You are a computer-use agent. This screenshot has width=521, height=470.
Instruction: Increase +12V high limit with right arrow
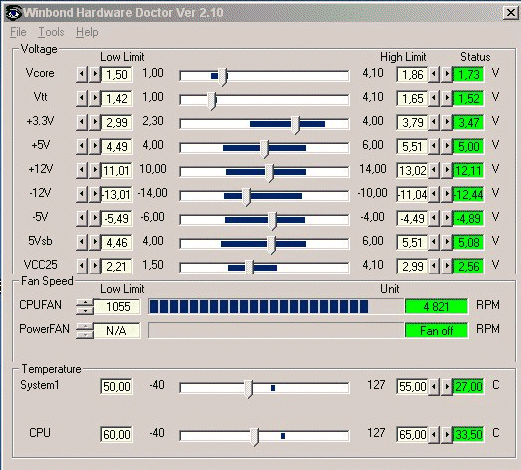[x=447, y=170]
